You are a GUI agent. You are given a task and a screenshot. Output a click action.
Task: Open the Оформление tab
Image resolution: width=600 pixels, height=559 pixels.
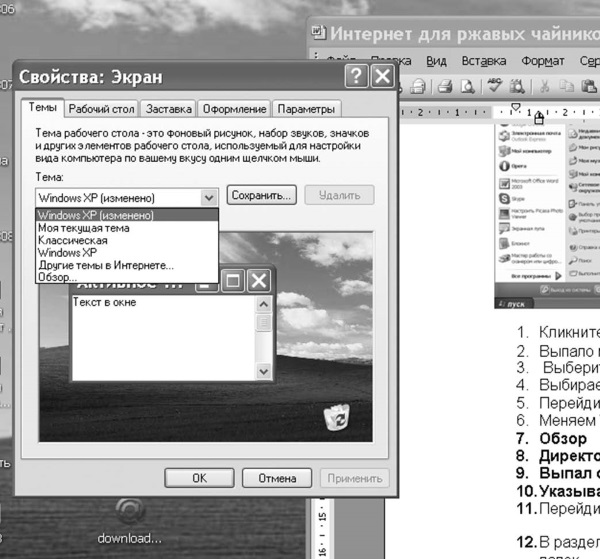(x=234, y=109)
